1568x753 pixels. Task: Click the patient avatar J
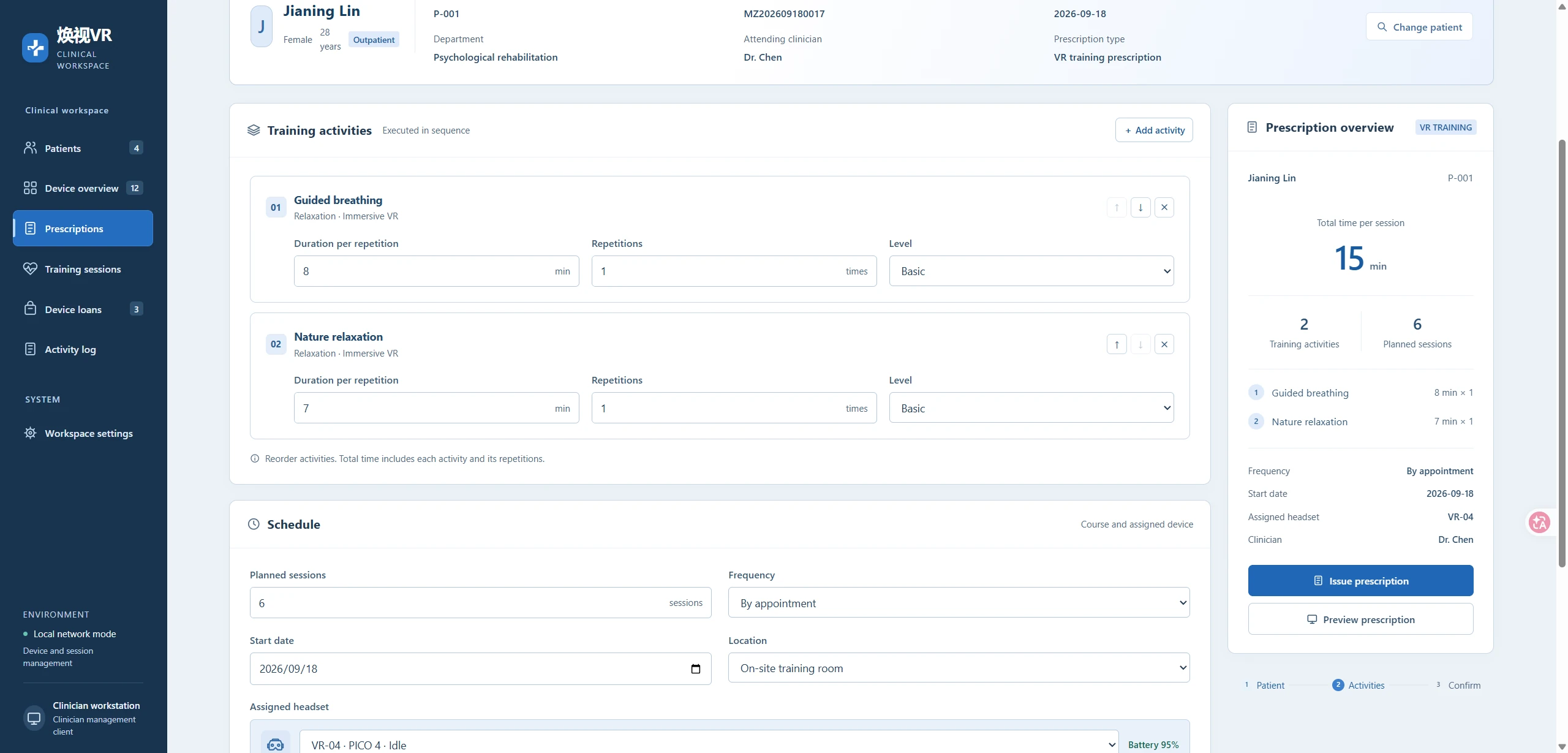point(262,26)
